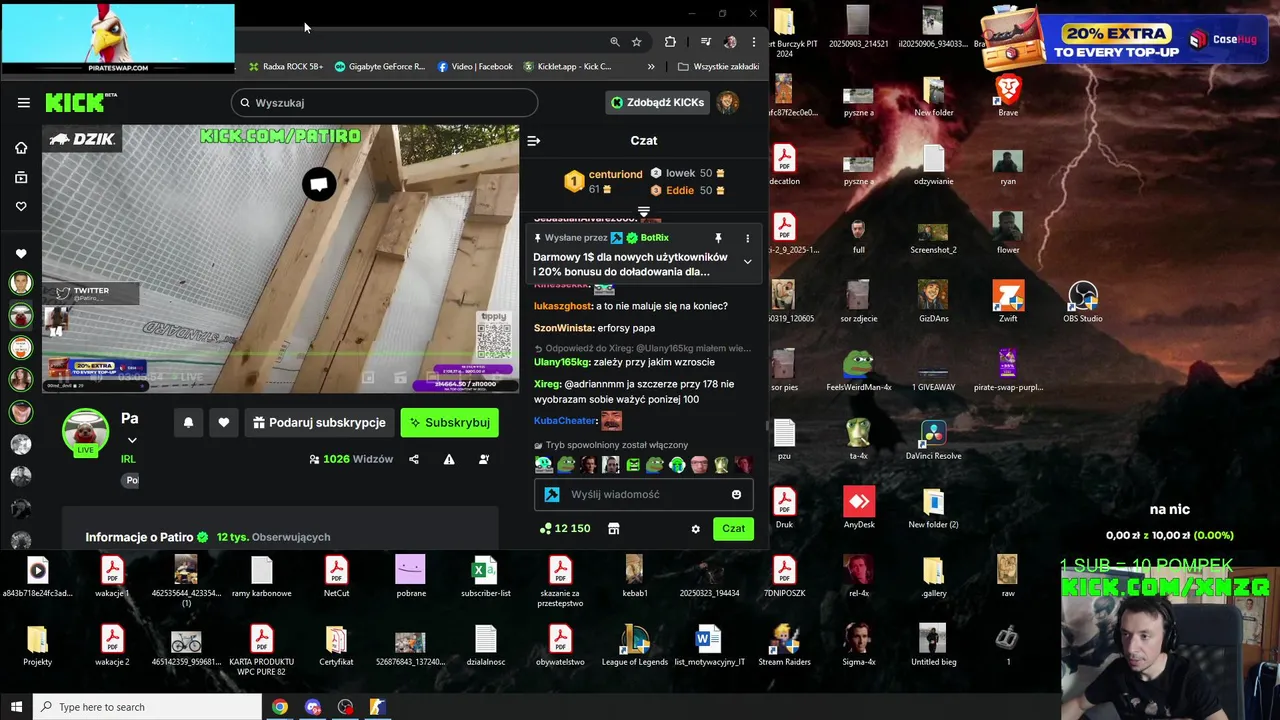
Task: Click Podaruj subskrypcje gift button
Action: (x=318, y=423)
